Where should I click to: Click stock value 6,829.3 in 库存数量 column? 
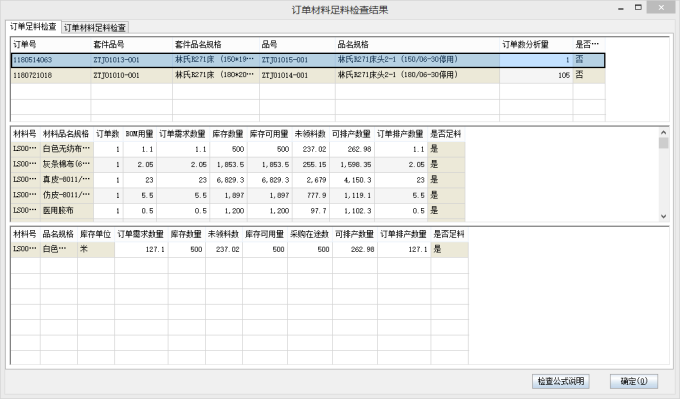point(228,180)
